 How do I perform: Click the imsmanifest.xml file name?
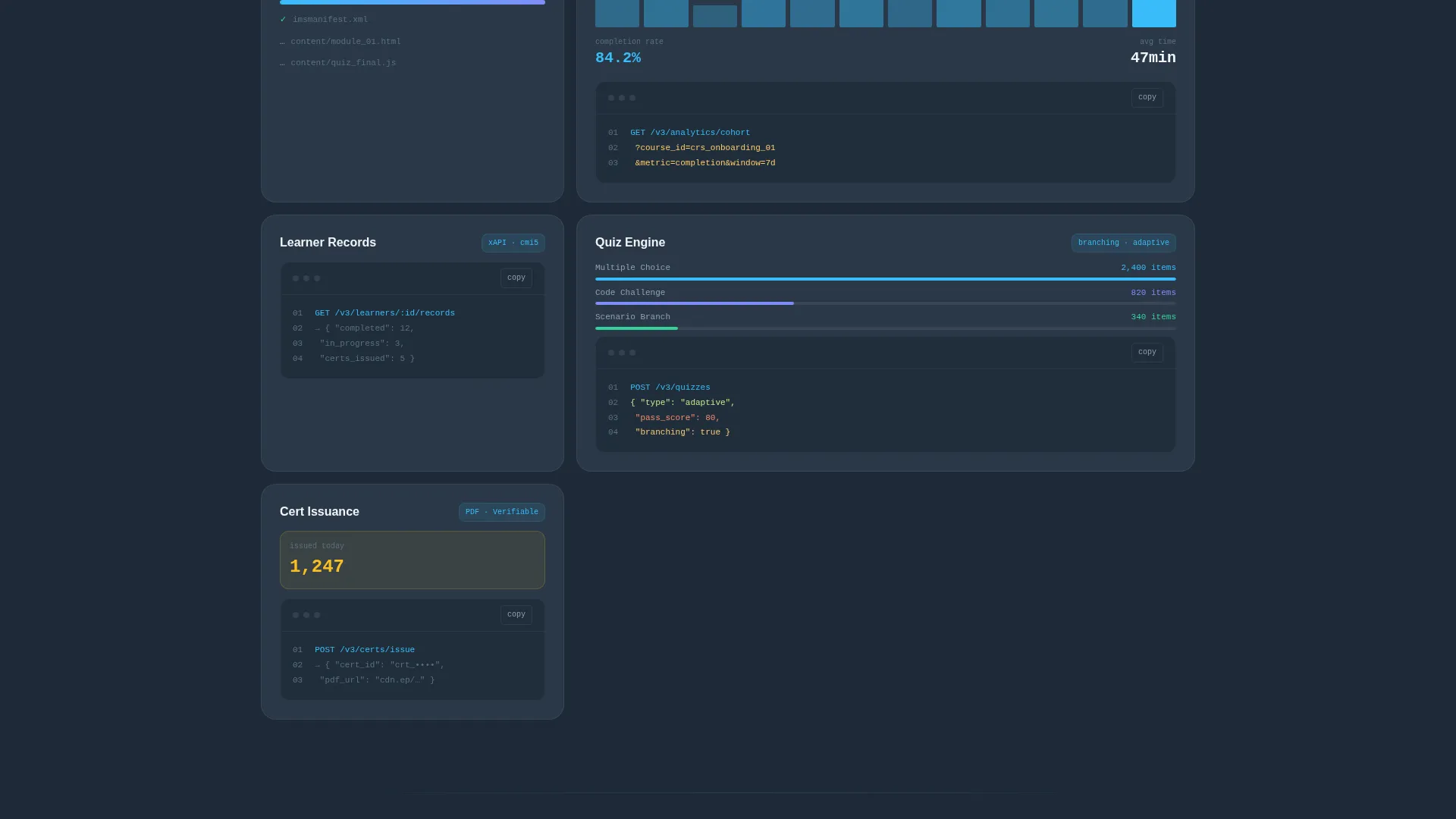pos(330,20)
